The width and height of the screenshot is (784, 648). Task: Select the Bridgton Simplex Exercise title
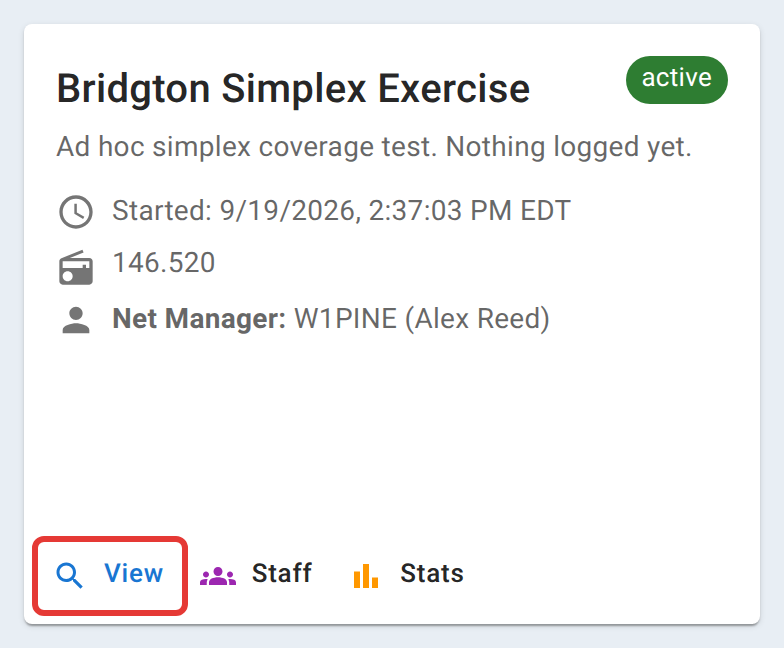pos(293,90)
